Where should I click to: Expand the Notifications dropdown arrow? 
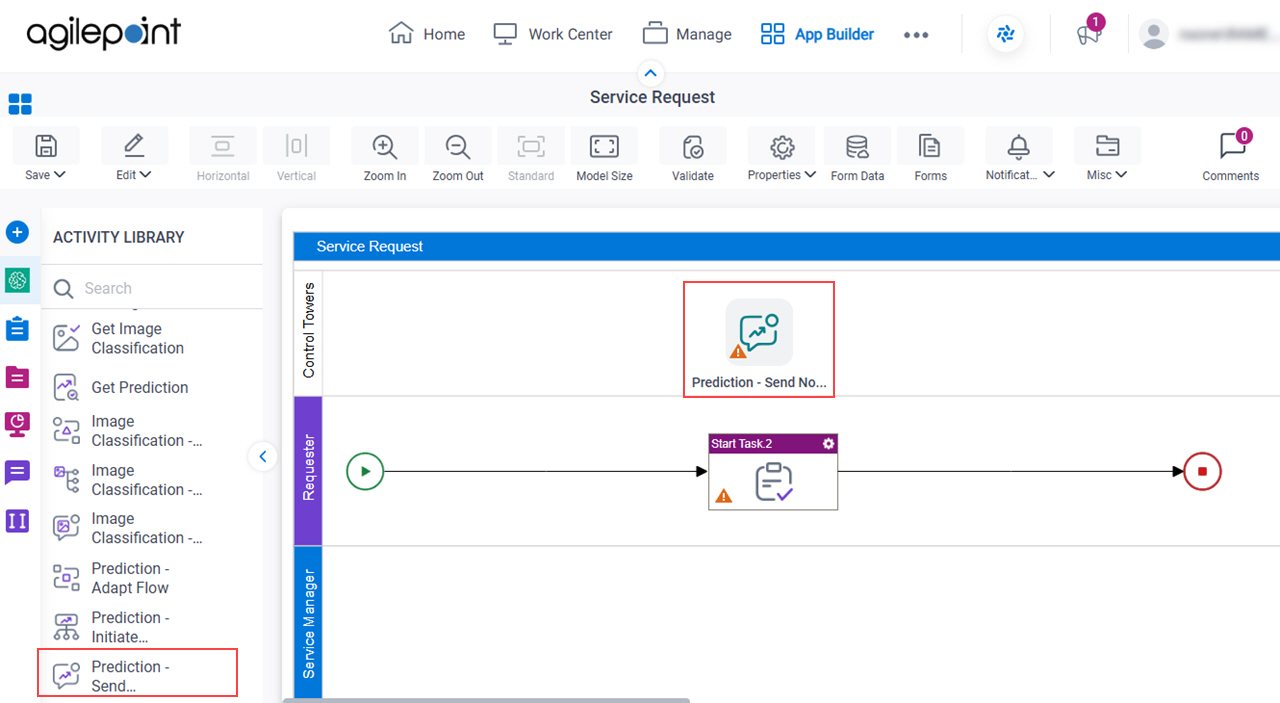click(1049, 175)
